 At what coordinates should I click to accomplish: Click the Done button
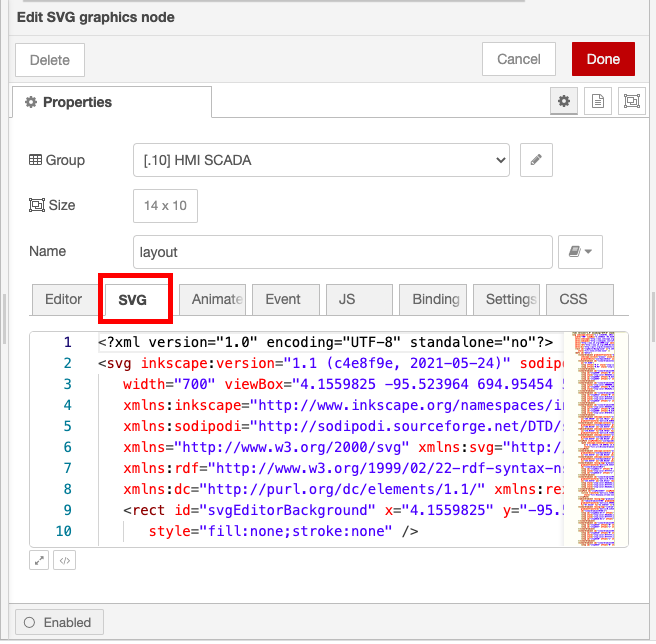pos(603,59)
